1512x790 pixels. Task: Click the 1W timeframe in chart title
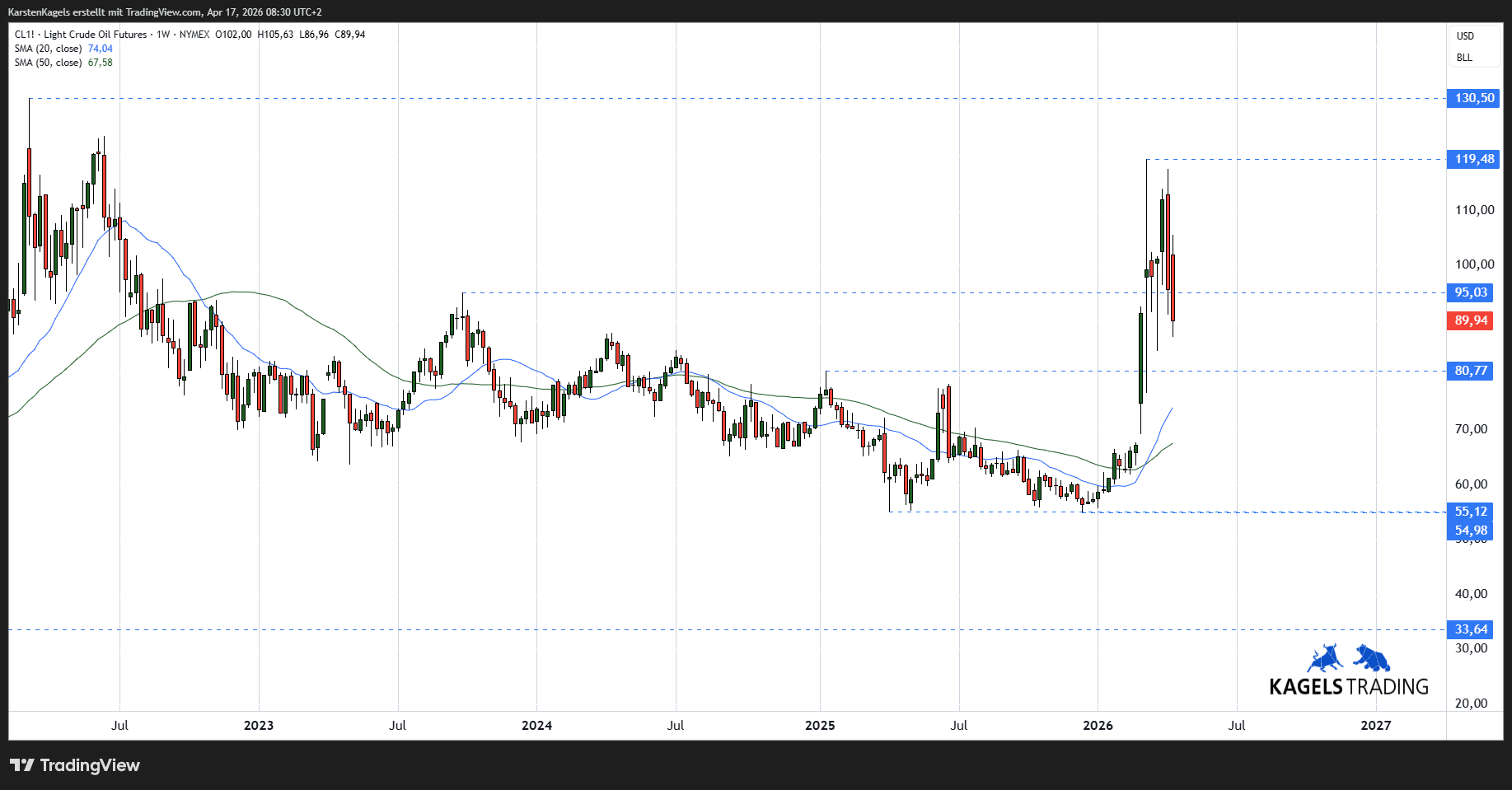(163, 35)
